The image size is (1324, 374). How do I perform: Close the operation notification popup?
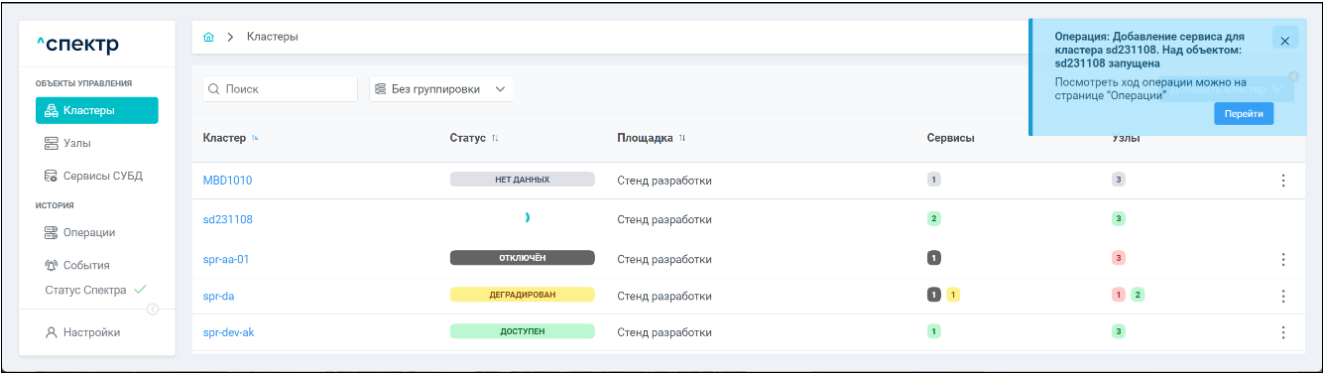pos(1285,40)
